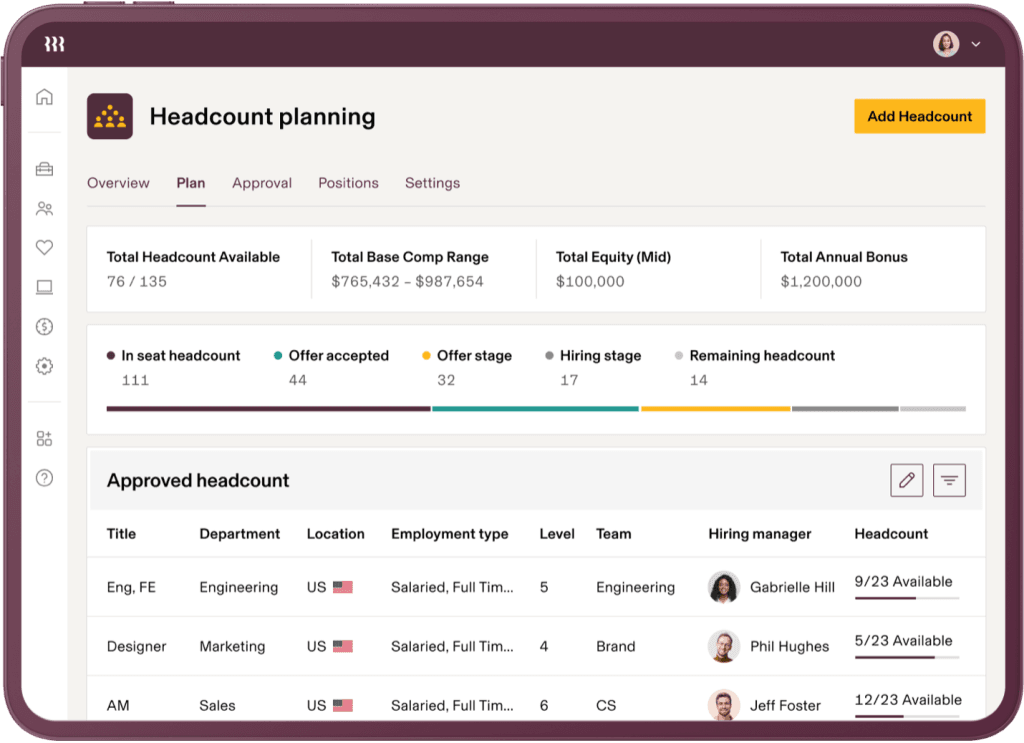Select the briefcase icon in the sidebar
Screen dimensions: 1024x743
tap(44, 168)
